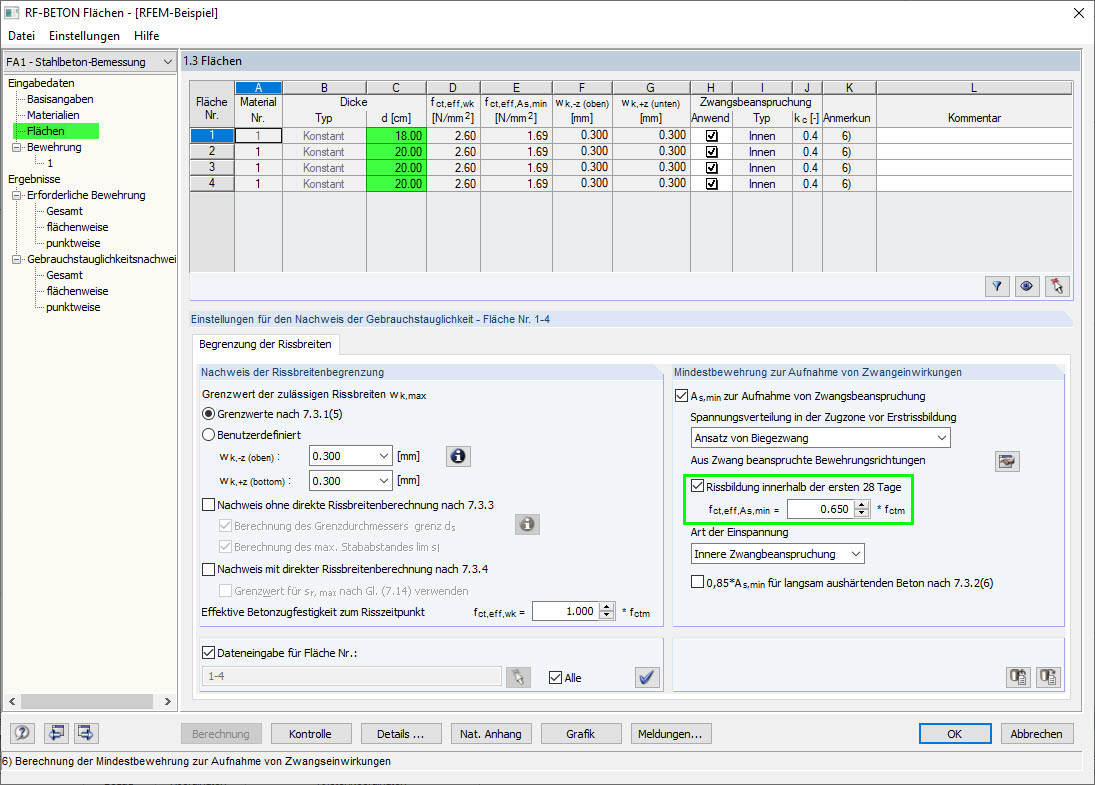Click column A header in table
The image size is (1095, 785).
258,88
